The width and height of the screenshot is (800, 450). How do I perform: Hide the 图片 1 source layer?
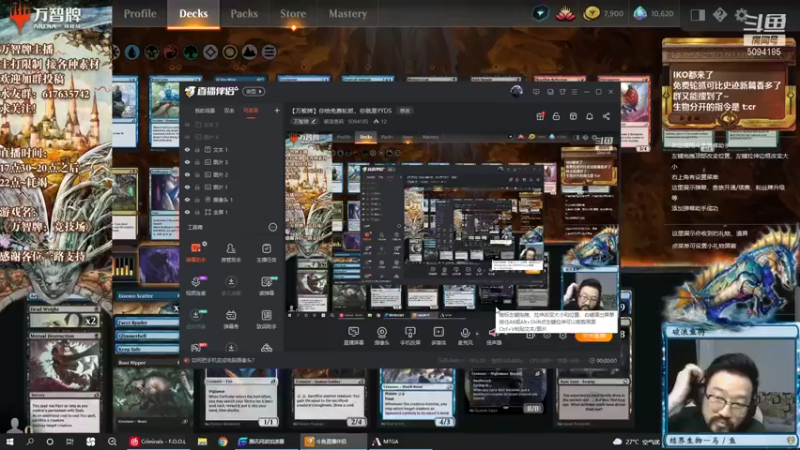(x=187, y=187)
